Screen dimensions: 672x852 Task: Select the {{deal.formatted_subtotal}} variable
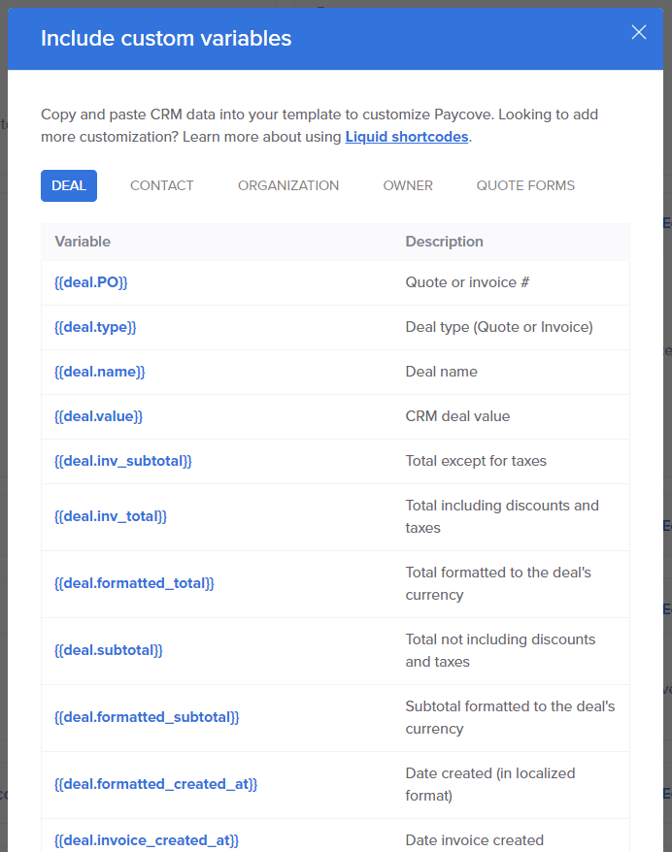147,717
